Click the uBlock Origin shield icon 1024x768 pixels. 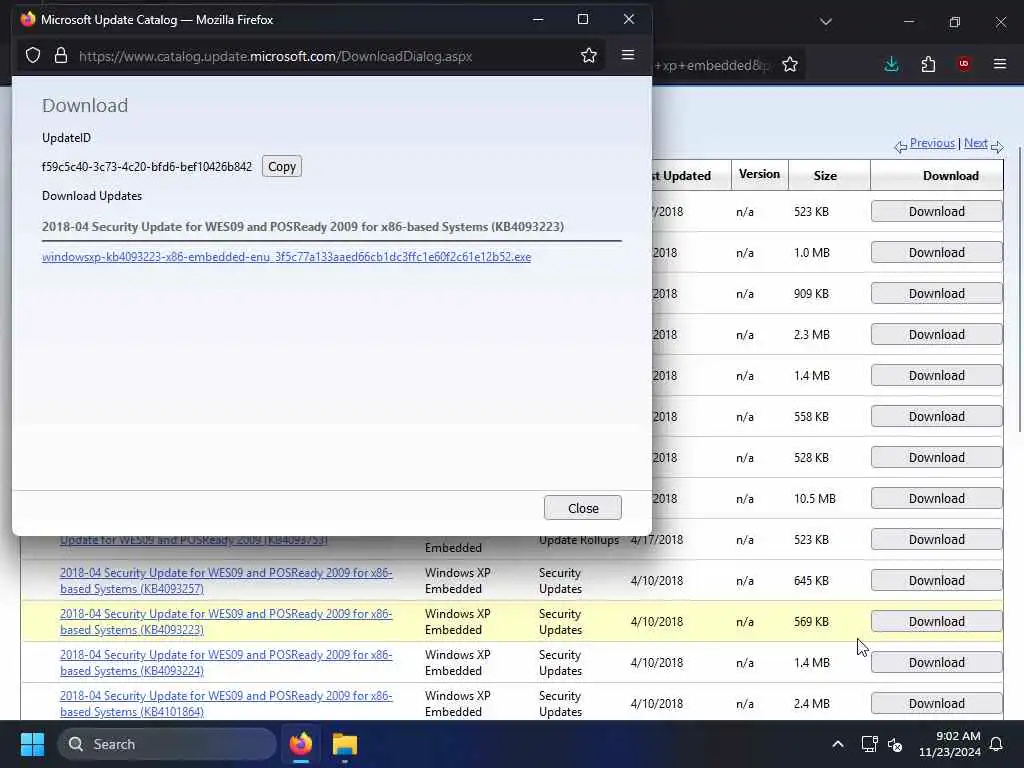click(x=964, y=64)
